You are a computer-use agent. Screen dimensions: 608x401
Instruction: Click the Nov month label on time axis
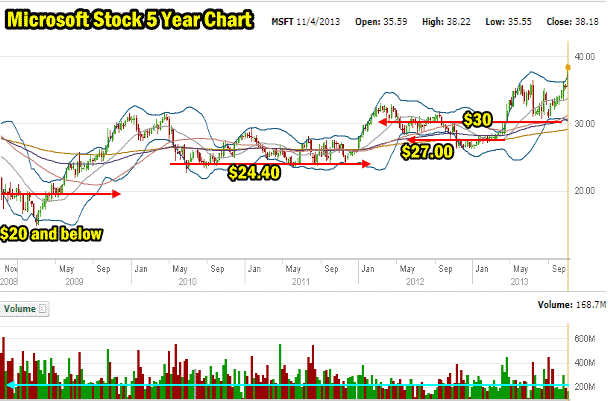11,269
